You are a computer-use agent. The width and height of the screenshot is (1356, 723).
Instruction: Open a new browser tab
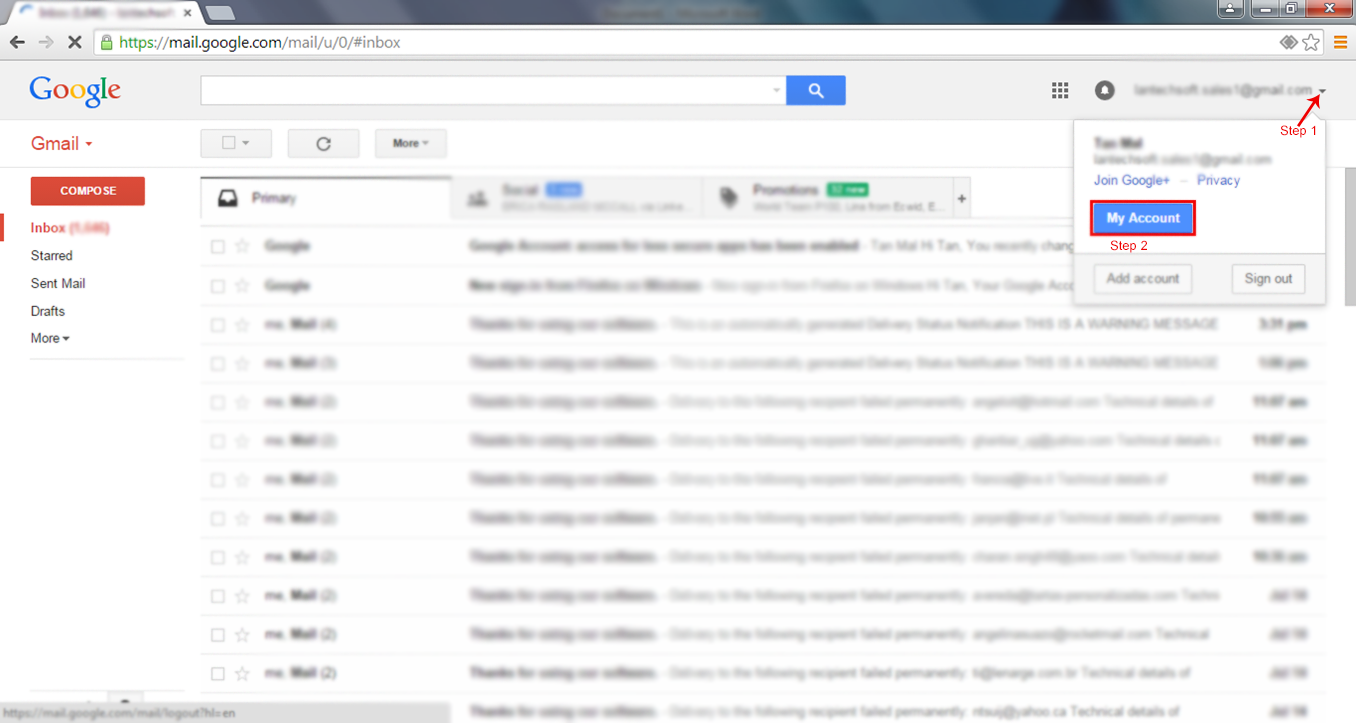click(219, 13)
